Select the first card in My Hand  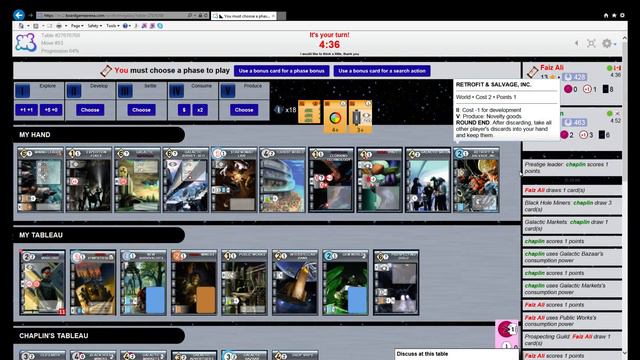click(40, 180)
